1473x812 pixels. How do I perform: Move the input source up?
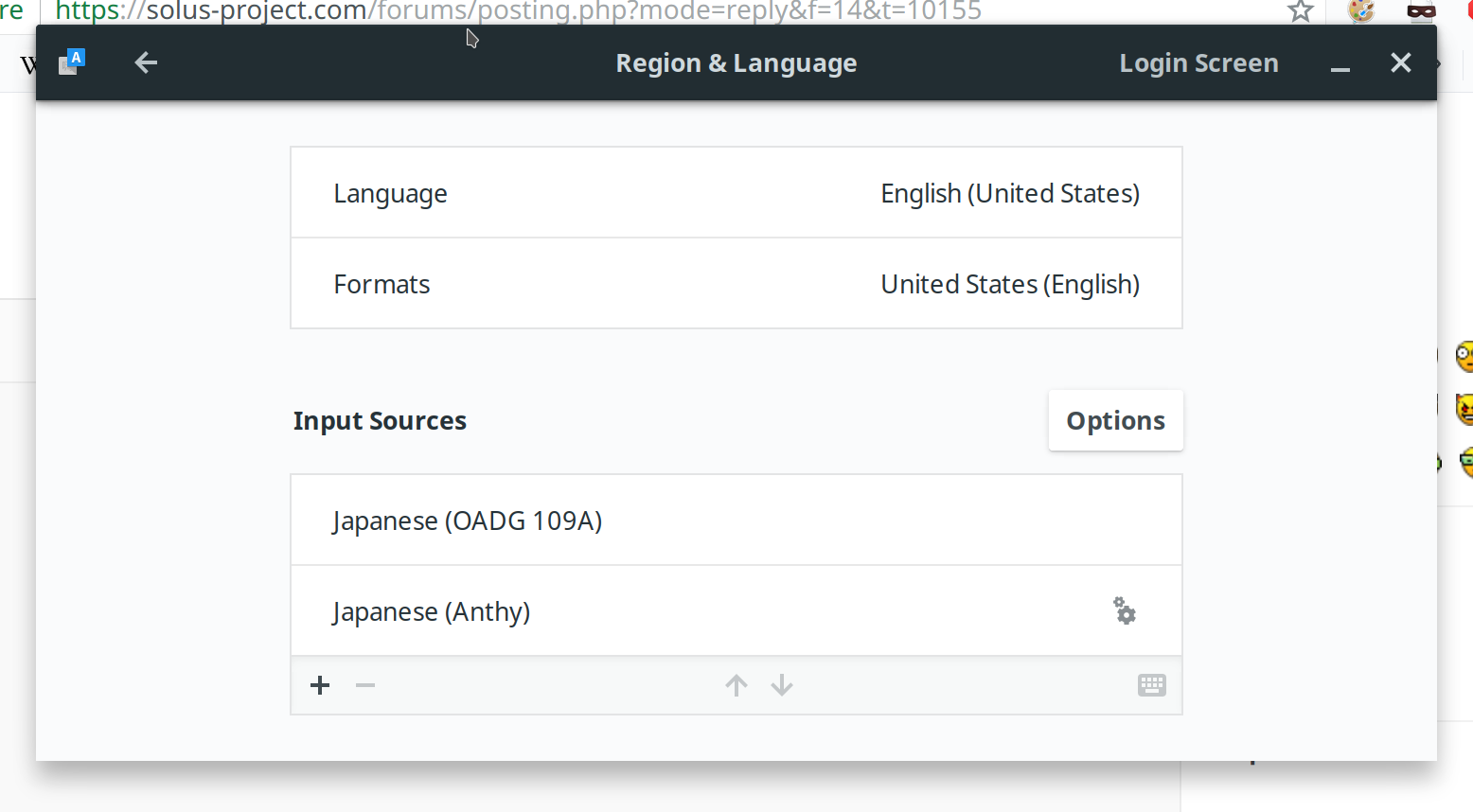[736, 685]
